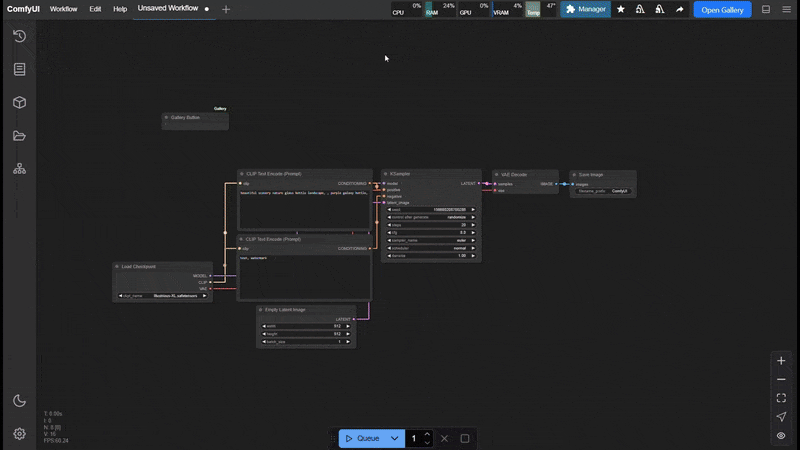Click the batch count number field
The height and width of the screenshot is (450, 800).
414,438
